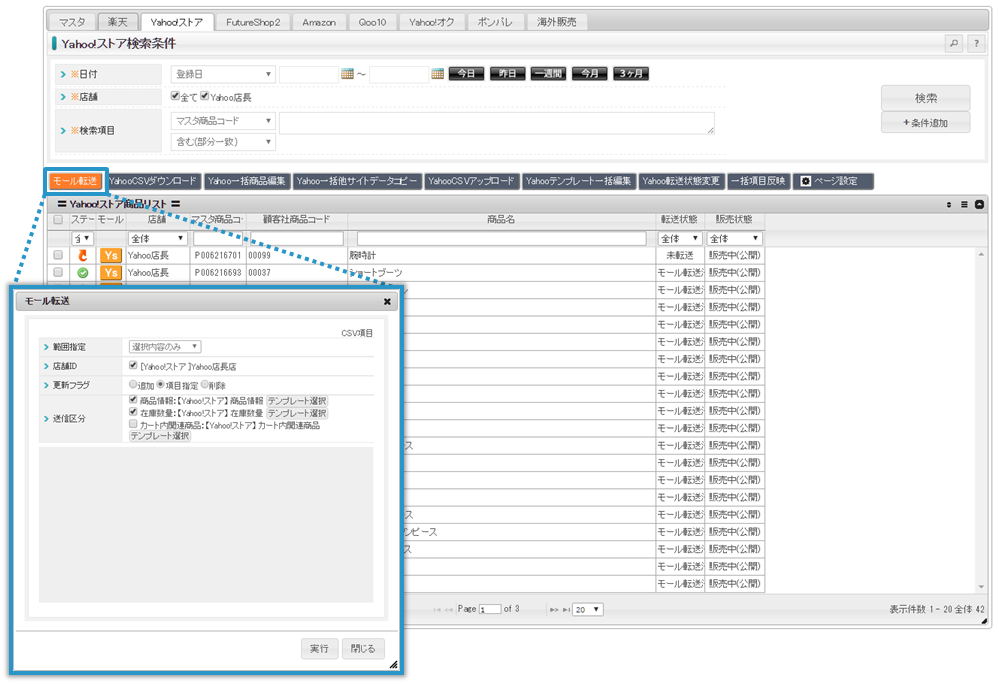Click the Ys mall icon for P006216693
Image resolution: width=999 pixels, height=684 pixels.
(111, 273)
